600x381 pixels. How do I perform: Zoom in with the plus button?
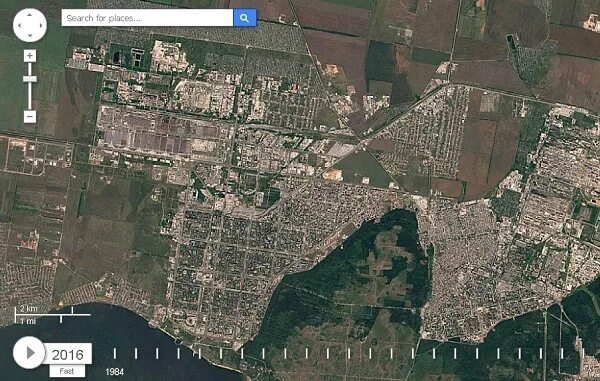pos(30,56)
